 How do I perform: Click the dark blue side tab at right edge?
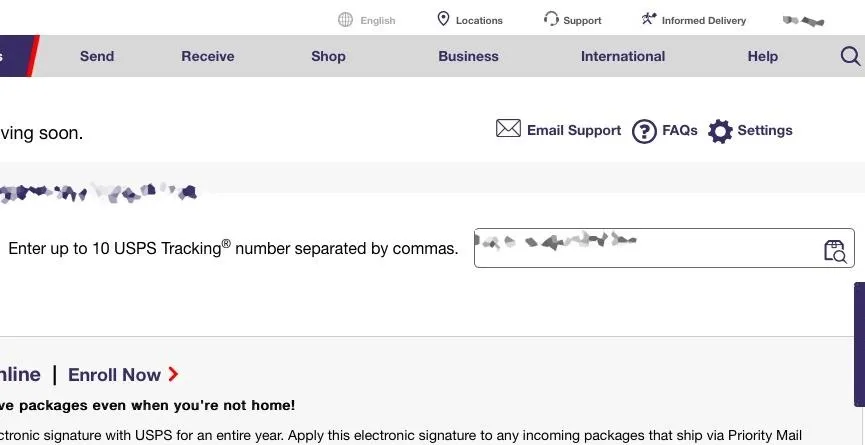859,345
